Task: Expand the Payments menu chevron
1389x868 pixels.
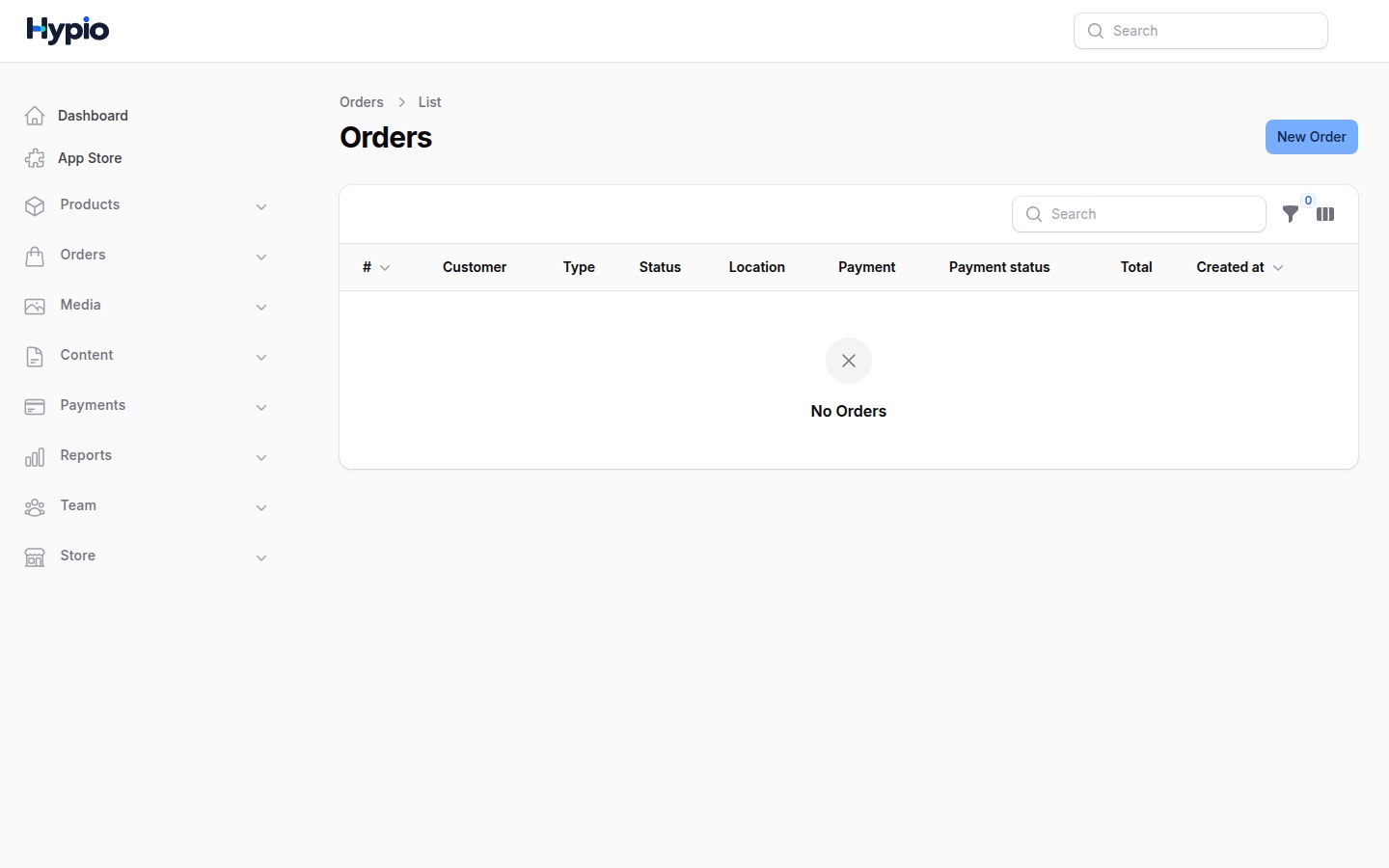Action: coord(261,407)
